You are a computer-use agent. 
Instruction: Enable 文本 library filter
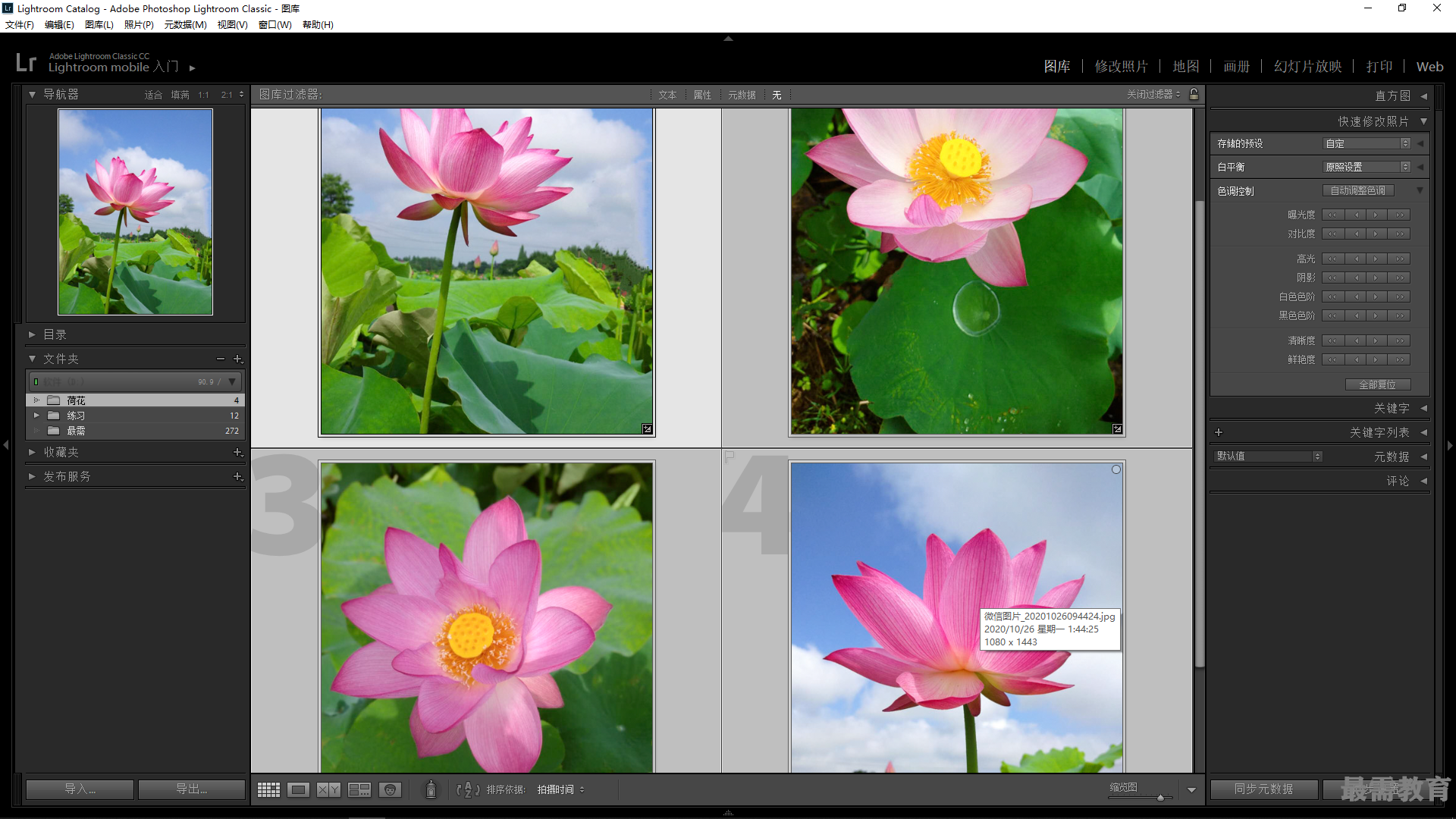[x=667, y=95]
